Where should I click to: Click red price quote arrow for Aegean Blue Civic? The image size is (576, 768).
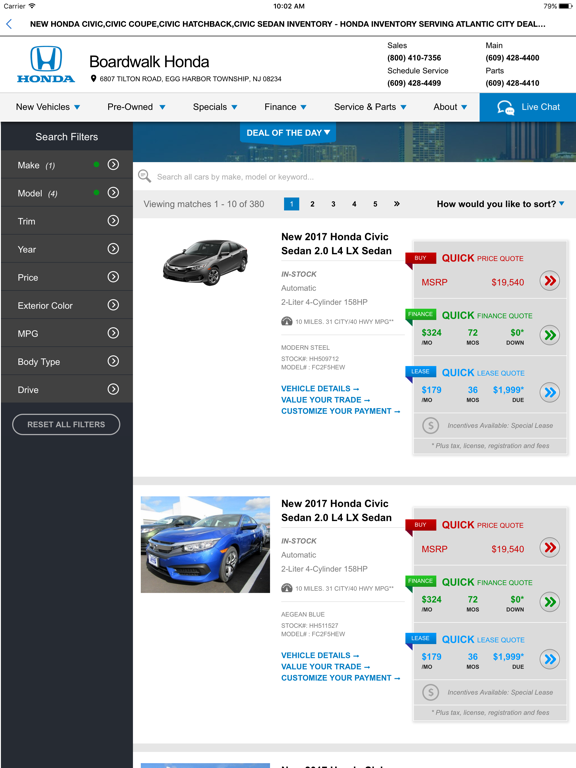point(550,547)
